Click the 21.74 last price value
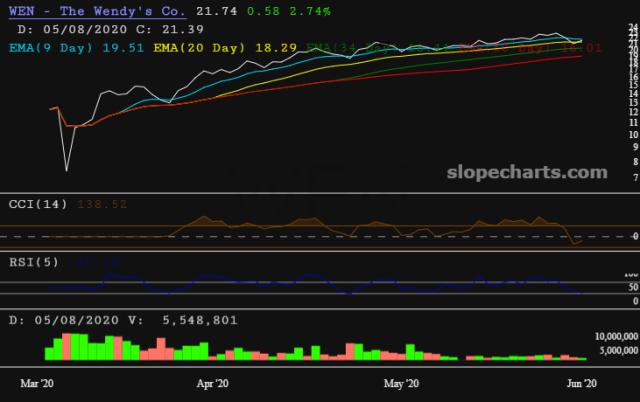 (x=216, y=11)
